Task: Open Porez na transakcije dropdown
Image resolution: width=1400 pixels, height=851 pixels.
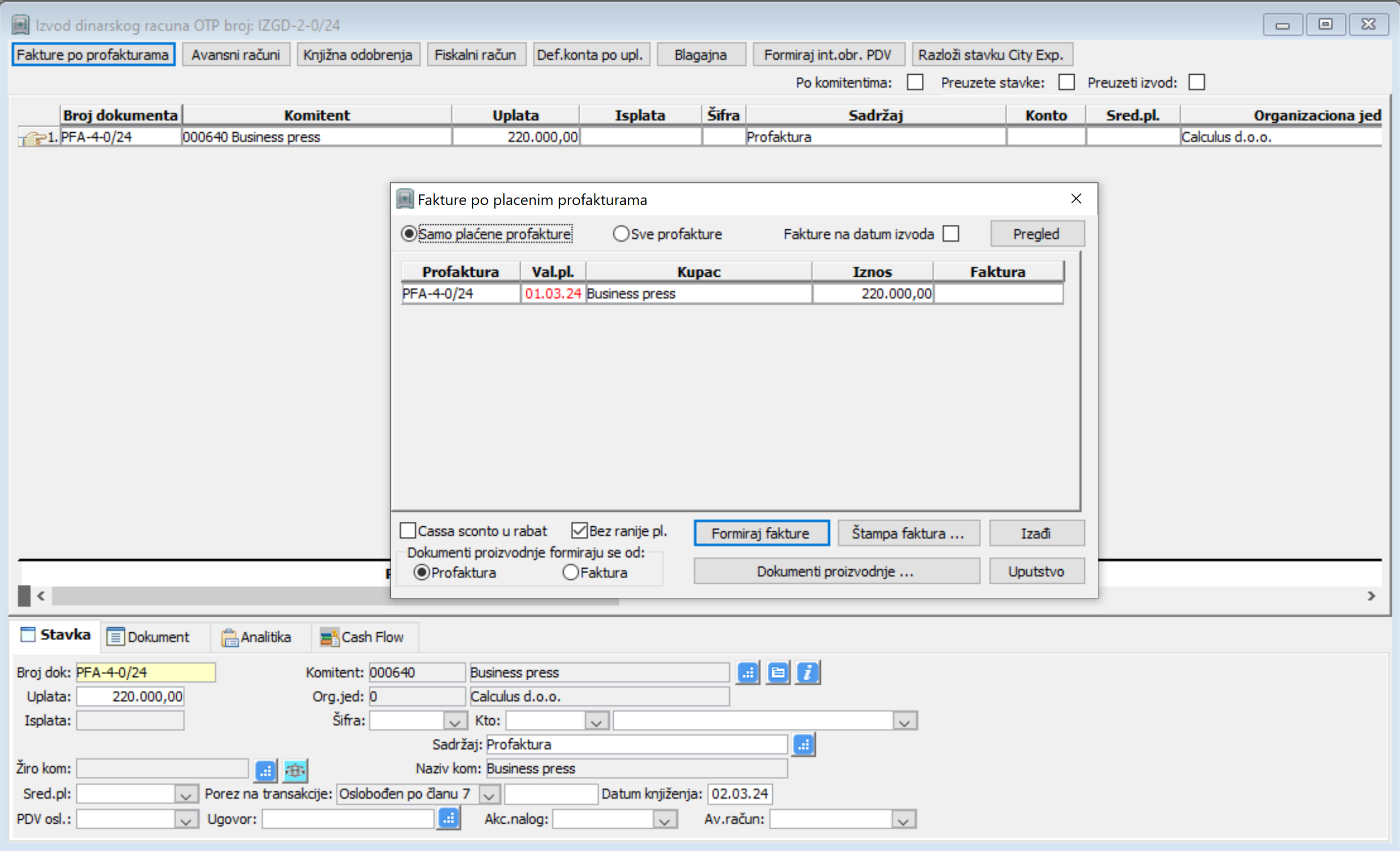Action: tap(489, 794)
